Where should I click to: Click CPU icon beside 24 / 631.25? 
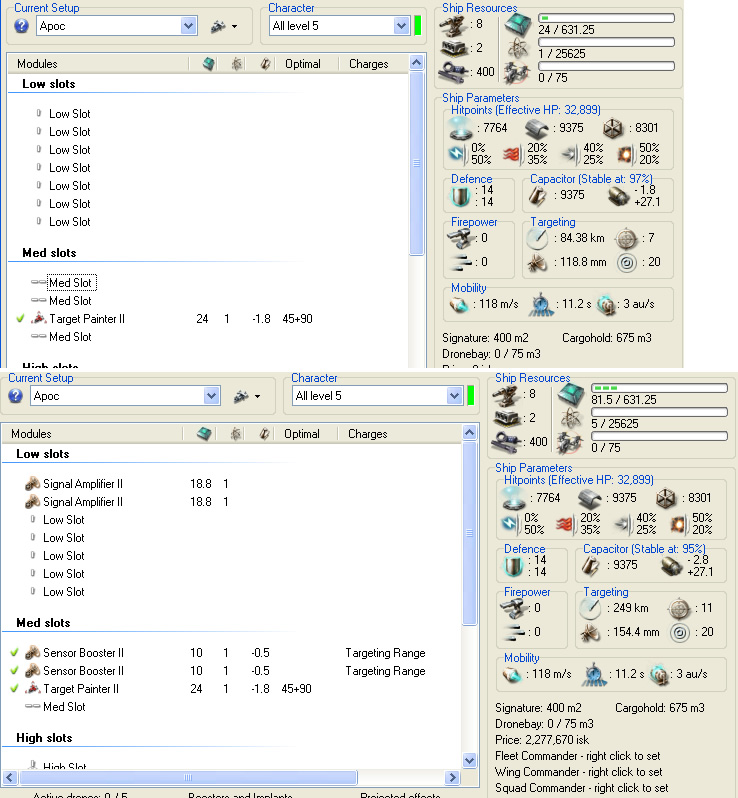(518, 23)
